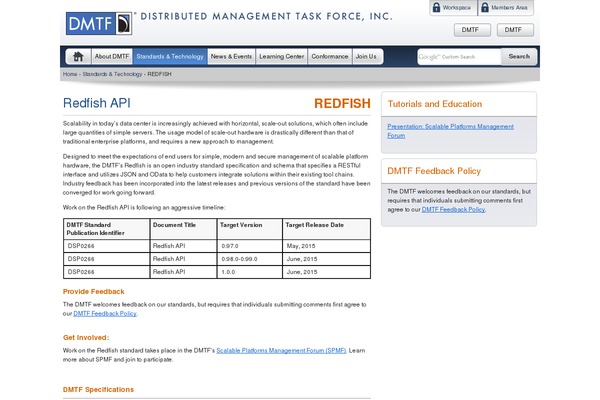Open Standards & Technology breadcrumb link

112,74
